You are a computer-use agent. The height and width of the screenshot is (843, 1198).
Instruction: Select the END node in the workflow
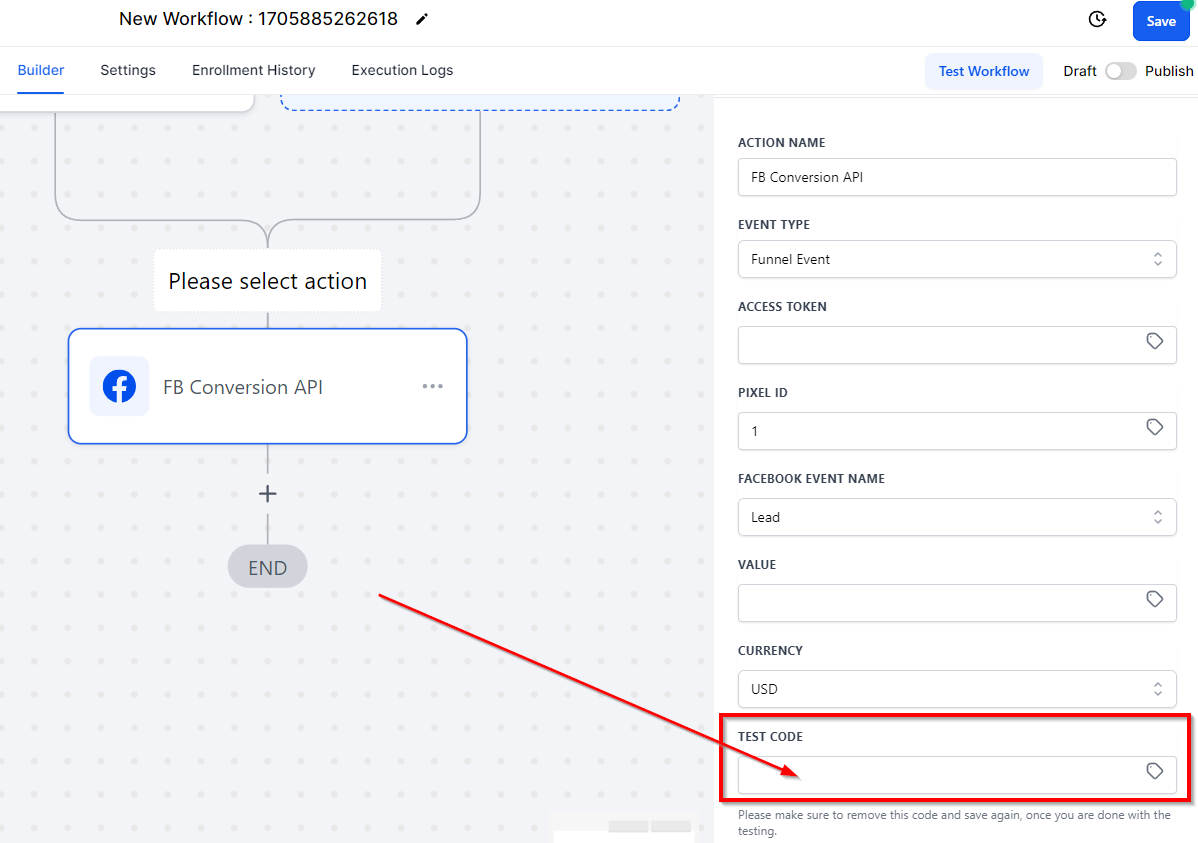pos(267,567)
